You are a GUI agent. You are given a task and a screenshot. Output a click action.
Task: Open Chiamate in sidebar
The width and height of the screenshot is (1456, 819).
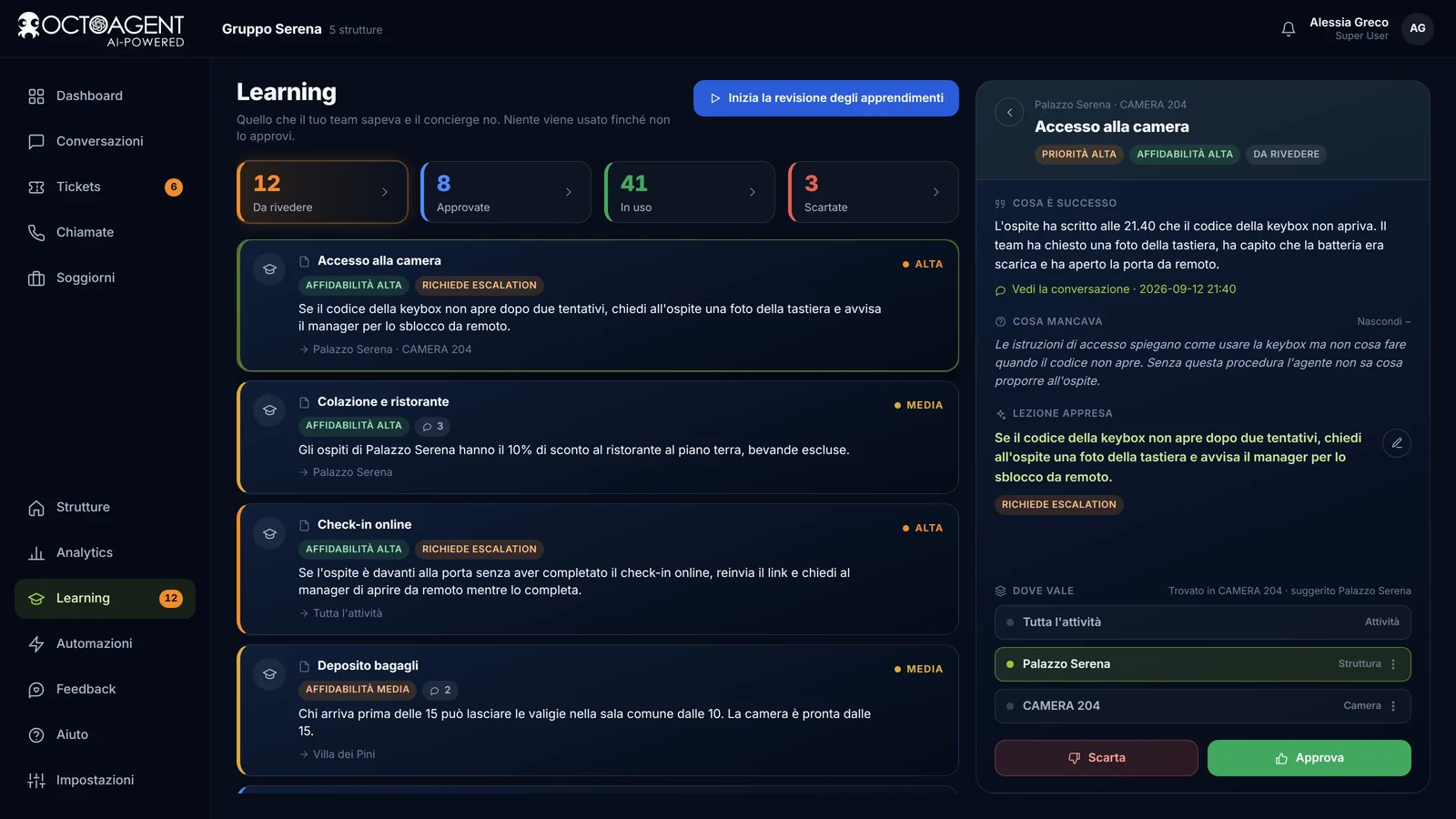click(x=105, y=233)
